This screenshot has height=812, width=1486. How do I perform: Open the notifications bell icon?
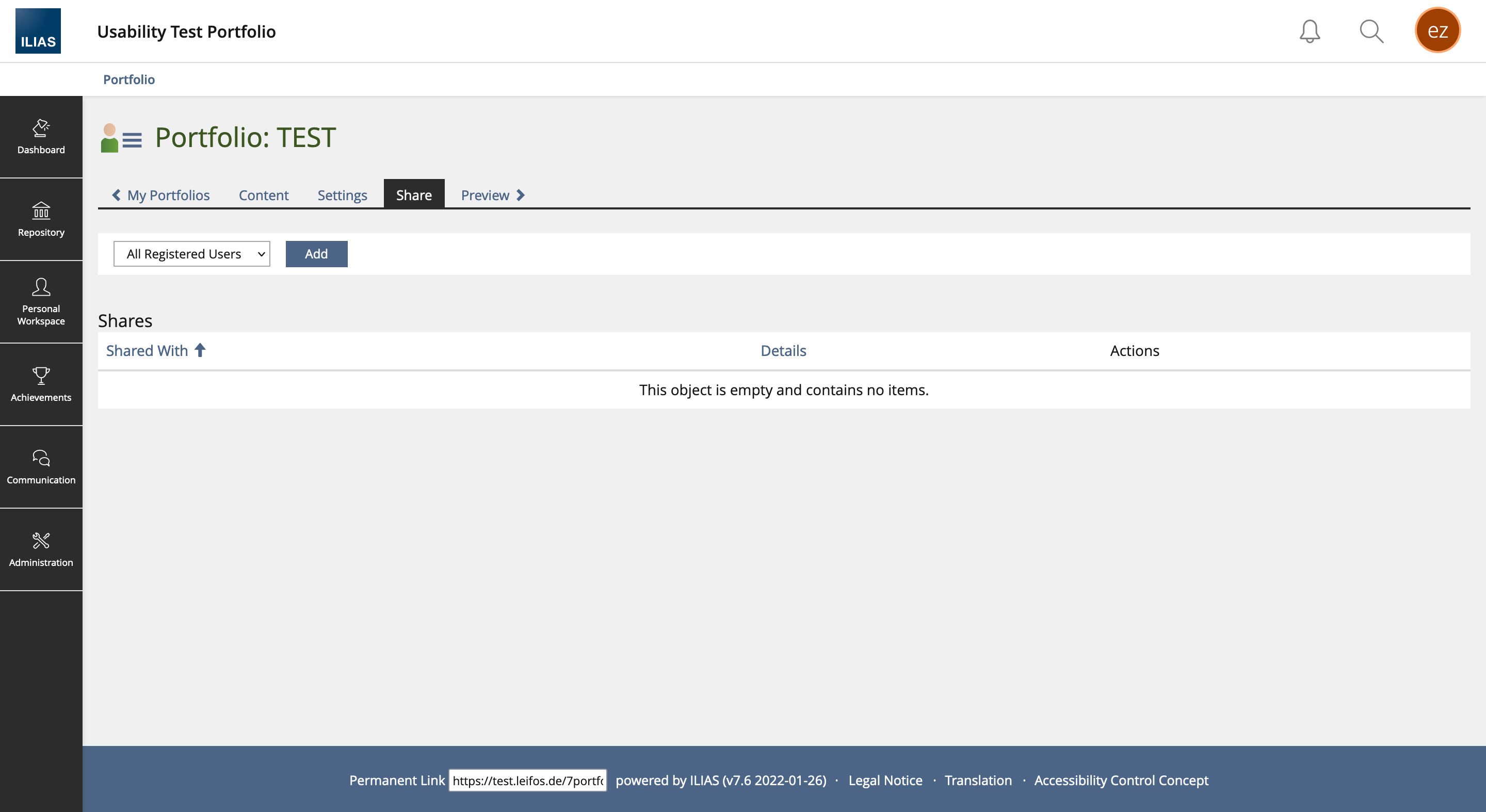(1310, 31)
